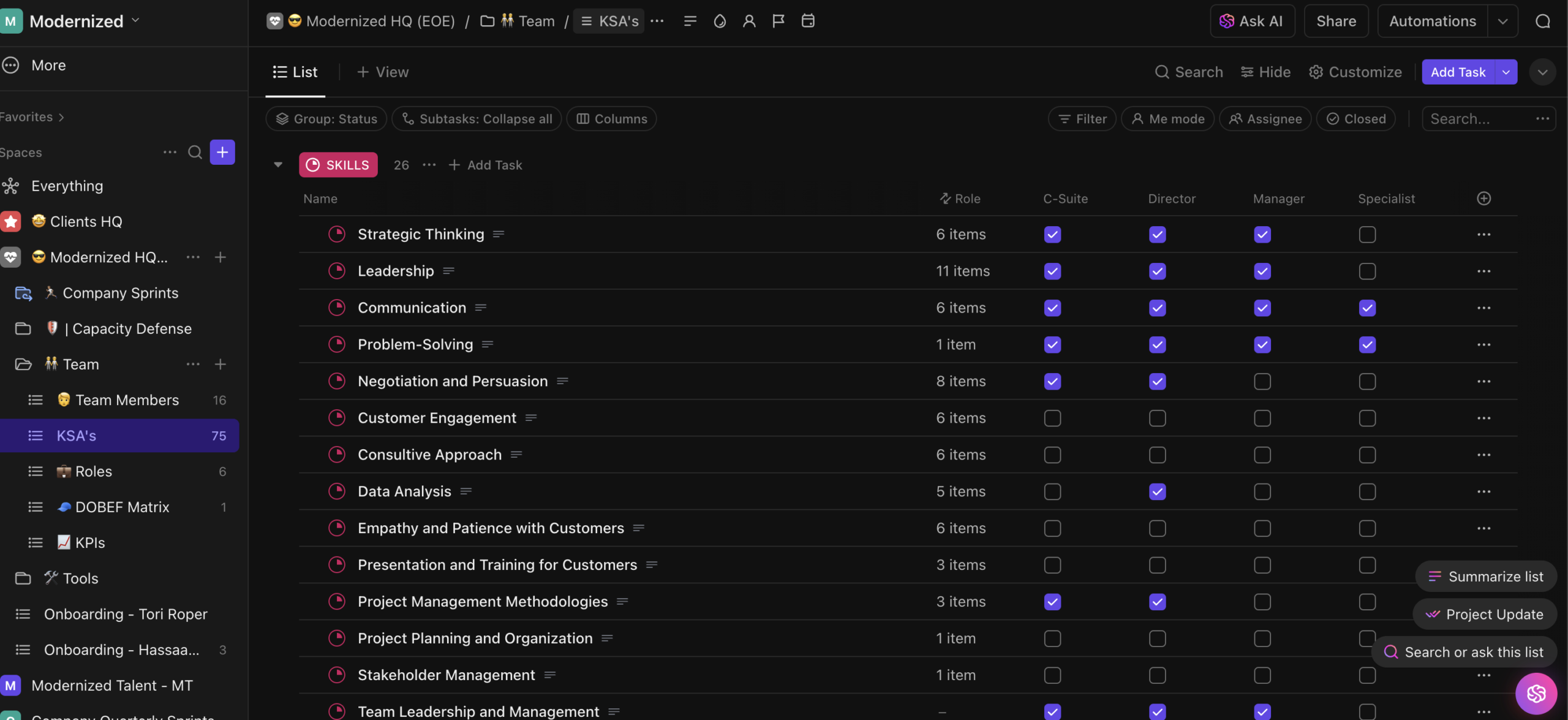Open the Add Task dropdown arrow

pos(1506,72)
